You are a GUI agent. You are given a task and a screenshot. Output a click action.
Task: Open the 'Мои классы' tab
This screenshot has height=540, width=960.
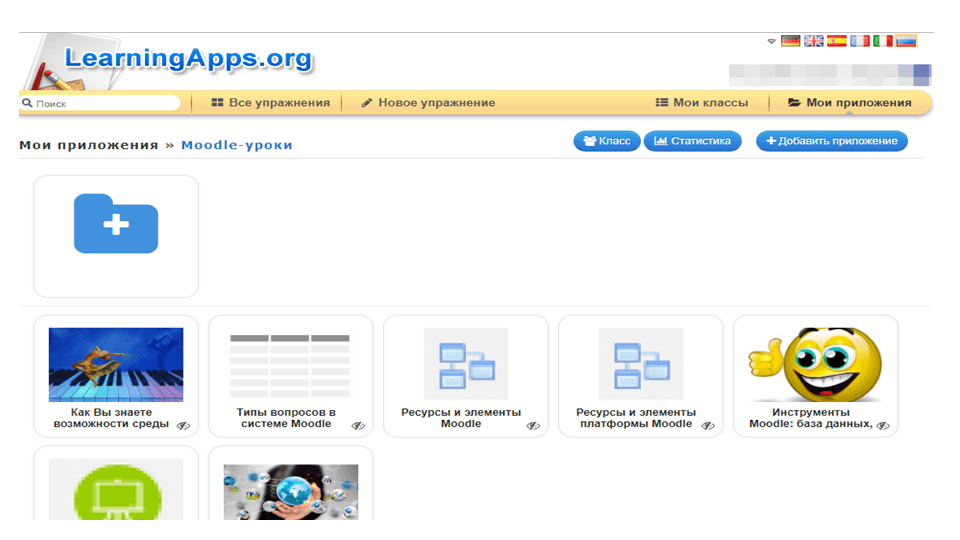coord(702,103)
